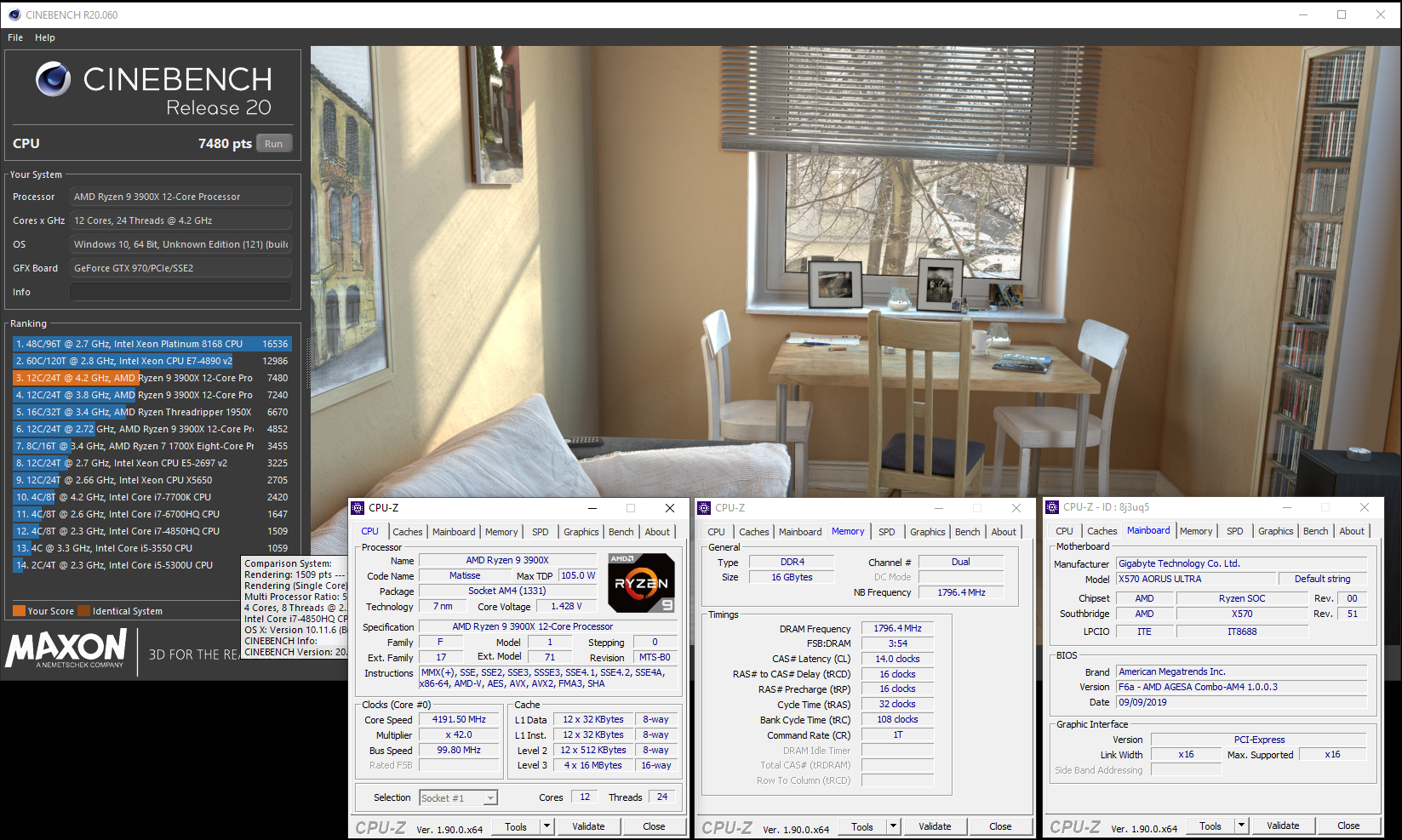1402x840 pixels.
Task: Open About tab in CPU-Z Mainboard window
Action: [1352, 531]
